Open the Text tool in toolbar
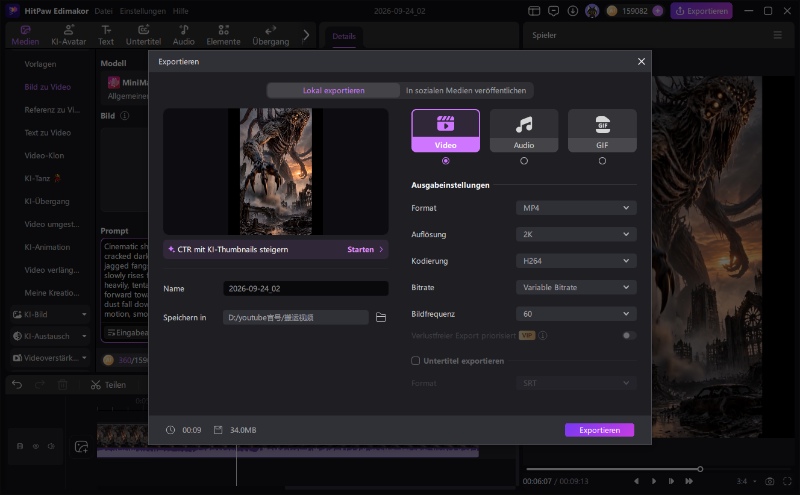This screenshot has height=495, width=800. tap(106, 35)
